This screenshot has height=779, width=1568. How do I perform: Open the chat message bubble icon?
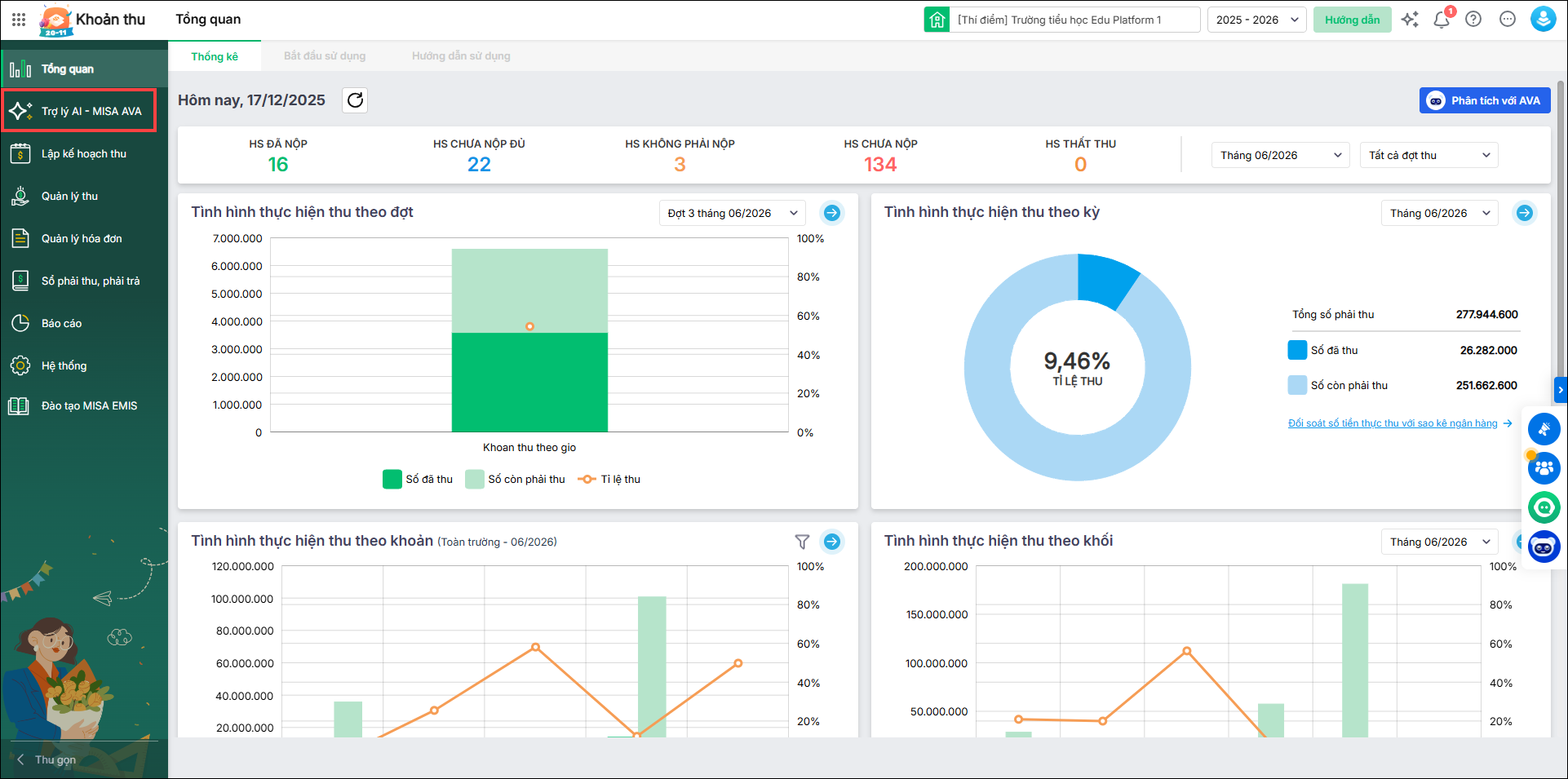(x=1507, y=20)
